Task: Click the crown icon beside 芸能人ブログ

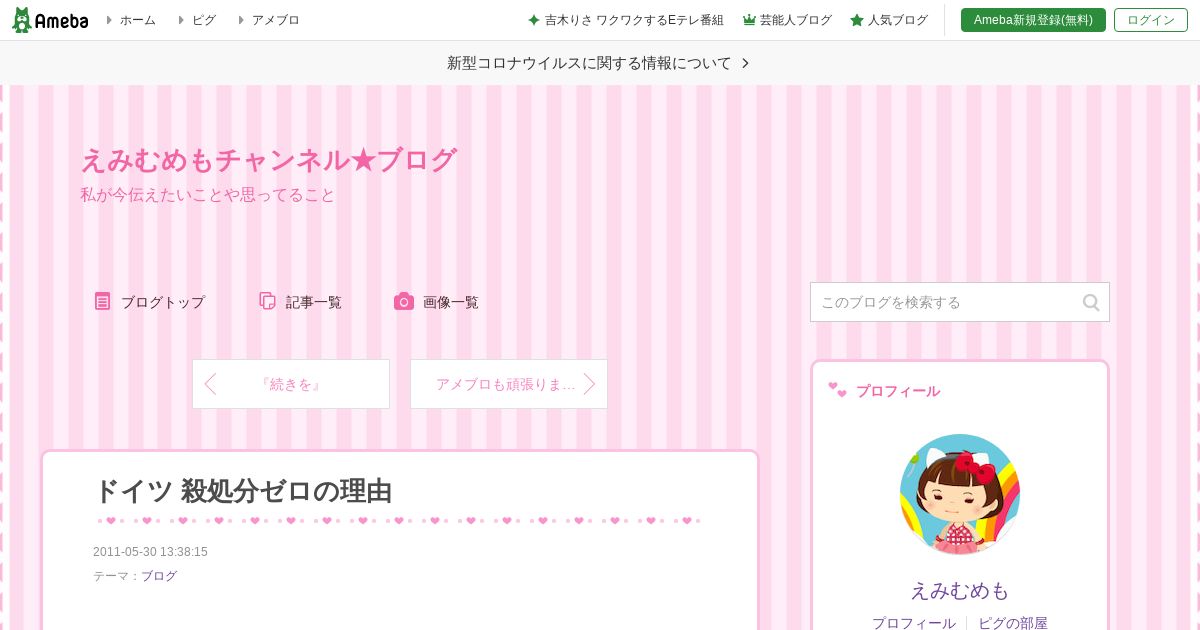Action: point(749,20)
